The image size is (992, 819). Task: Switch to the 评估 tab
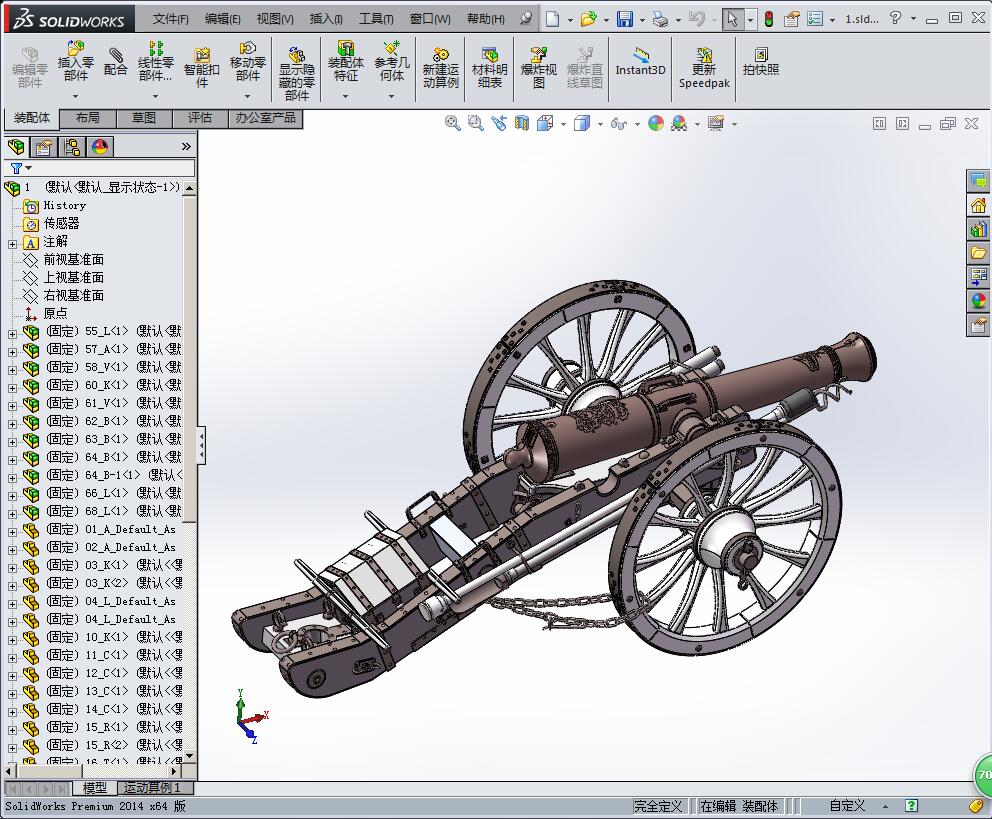(200, 118)
